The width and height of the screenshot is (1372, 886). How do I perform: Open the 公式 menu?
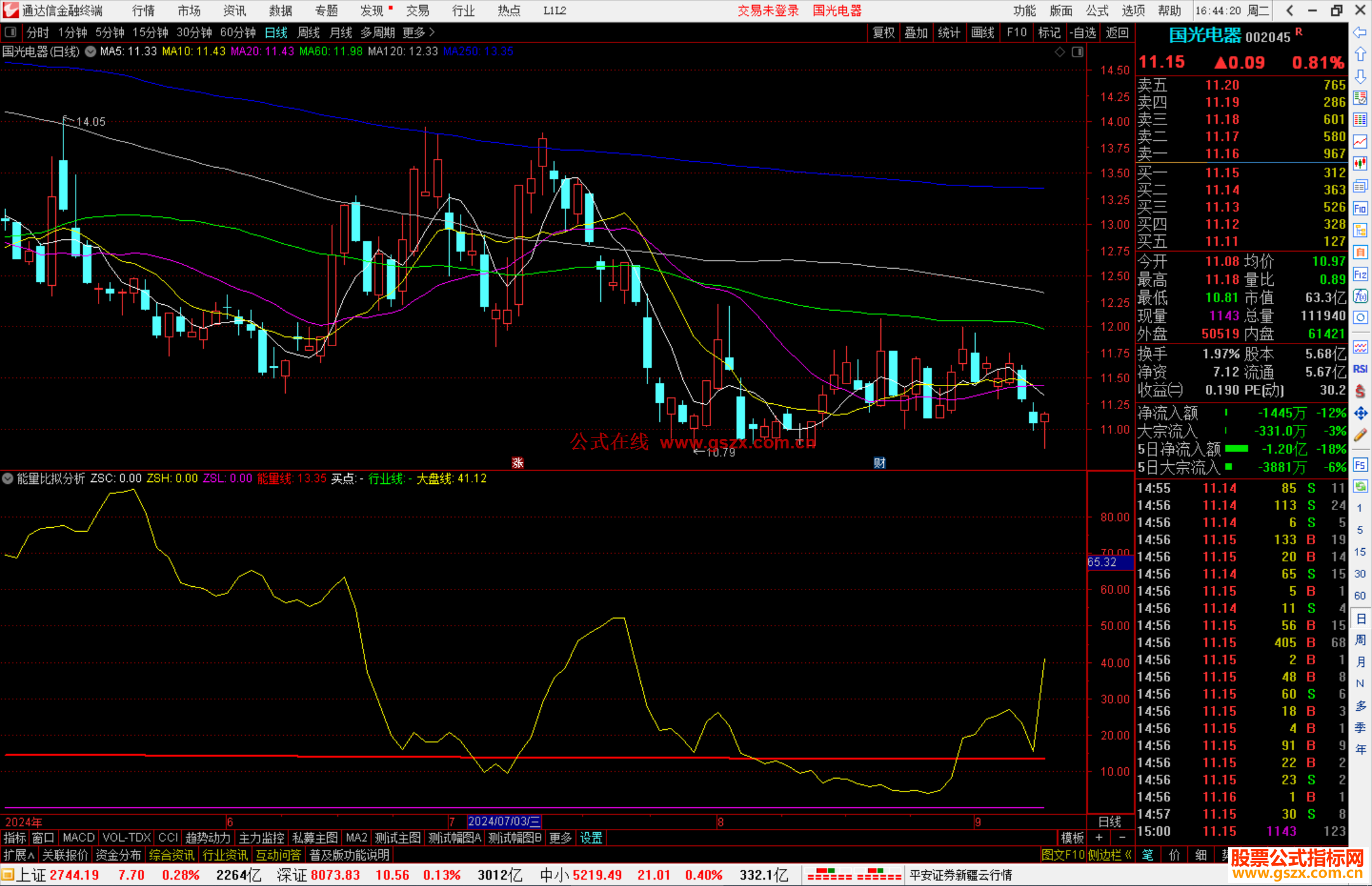[1096, 10]
